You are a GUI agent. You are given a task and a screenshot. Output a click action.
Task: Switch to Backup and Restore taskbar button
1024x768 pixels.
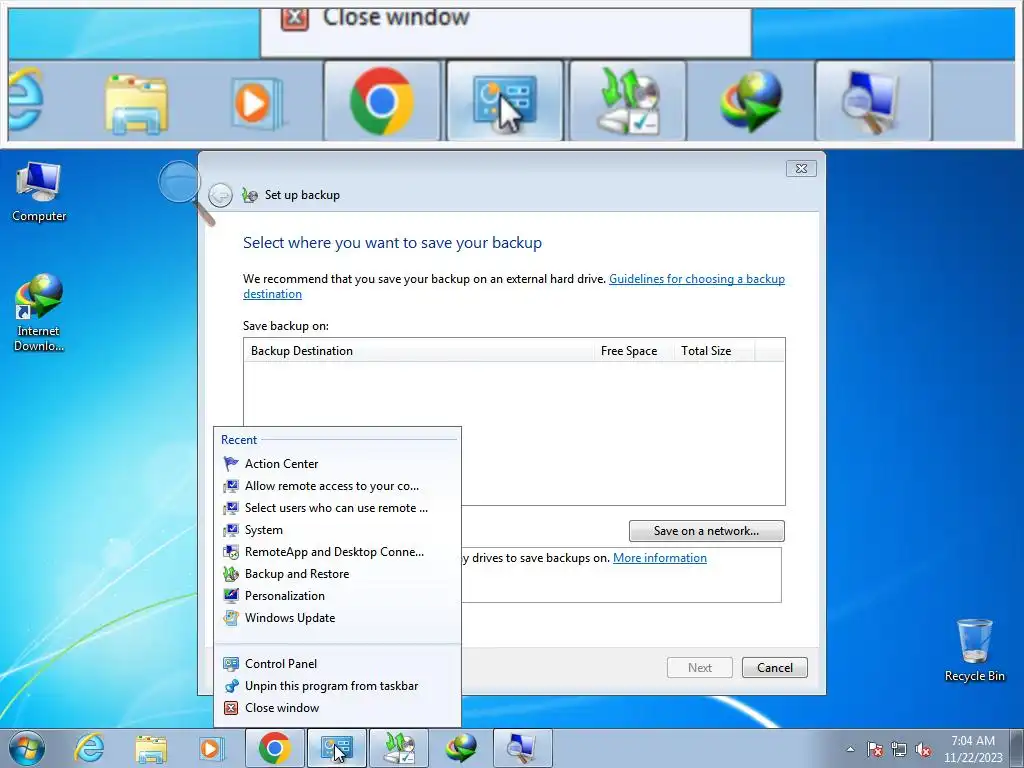[x=399, y=748]
